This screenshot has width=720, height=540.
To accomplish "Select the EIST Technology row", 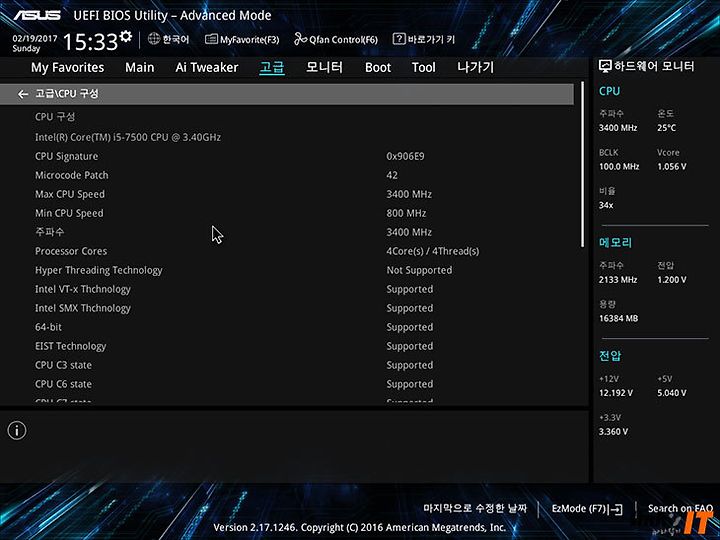I will coord(287,346).
